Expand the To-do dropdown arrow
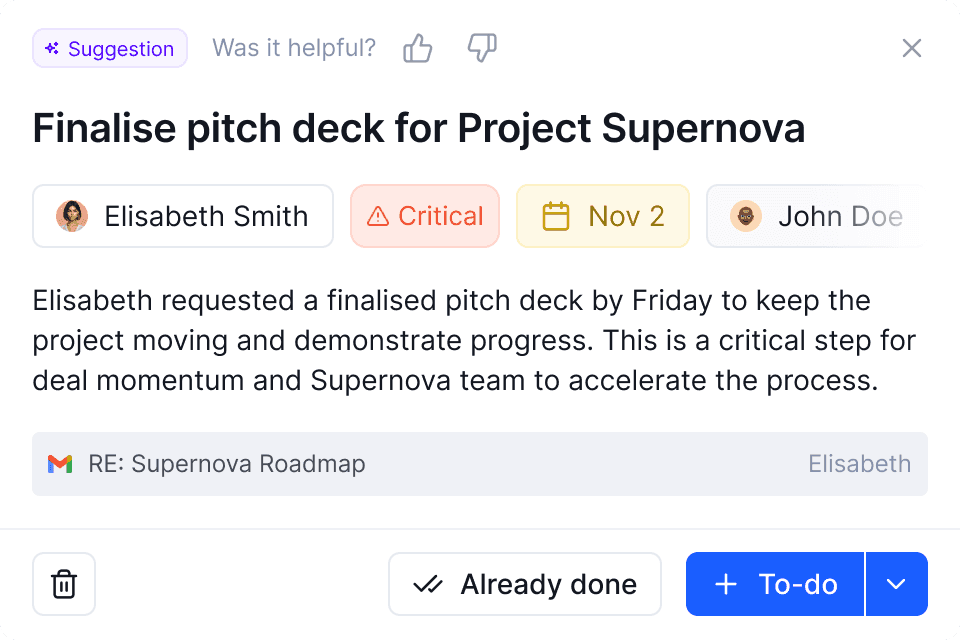 pyautogui.click(x=896, y=584)
